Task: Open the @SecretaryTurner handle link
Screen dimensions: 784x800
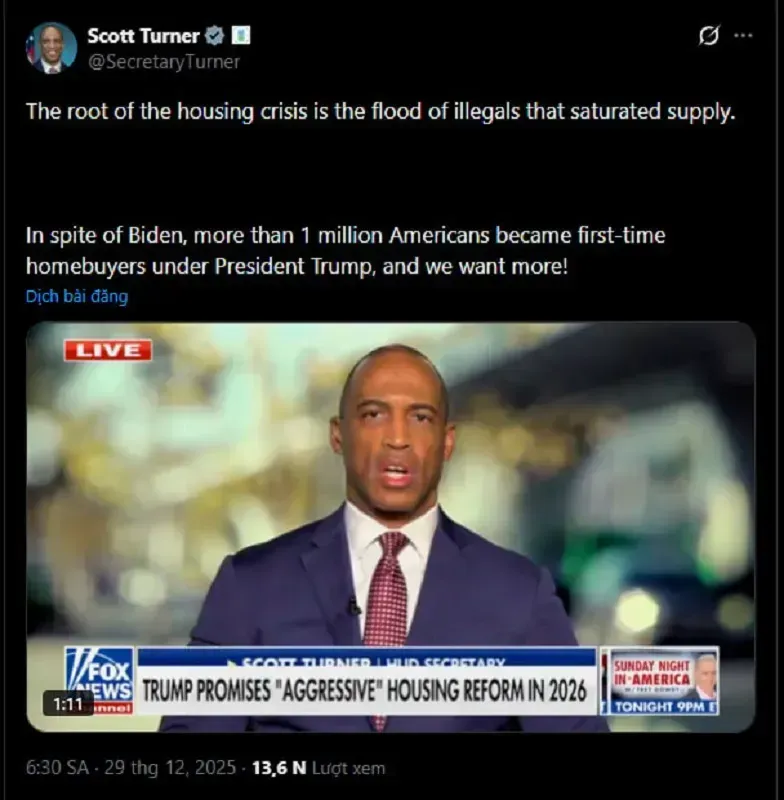Action: coord(164,62)
